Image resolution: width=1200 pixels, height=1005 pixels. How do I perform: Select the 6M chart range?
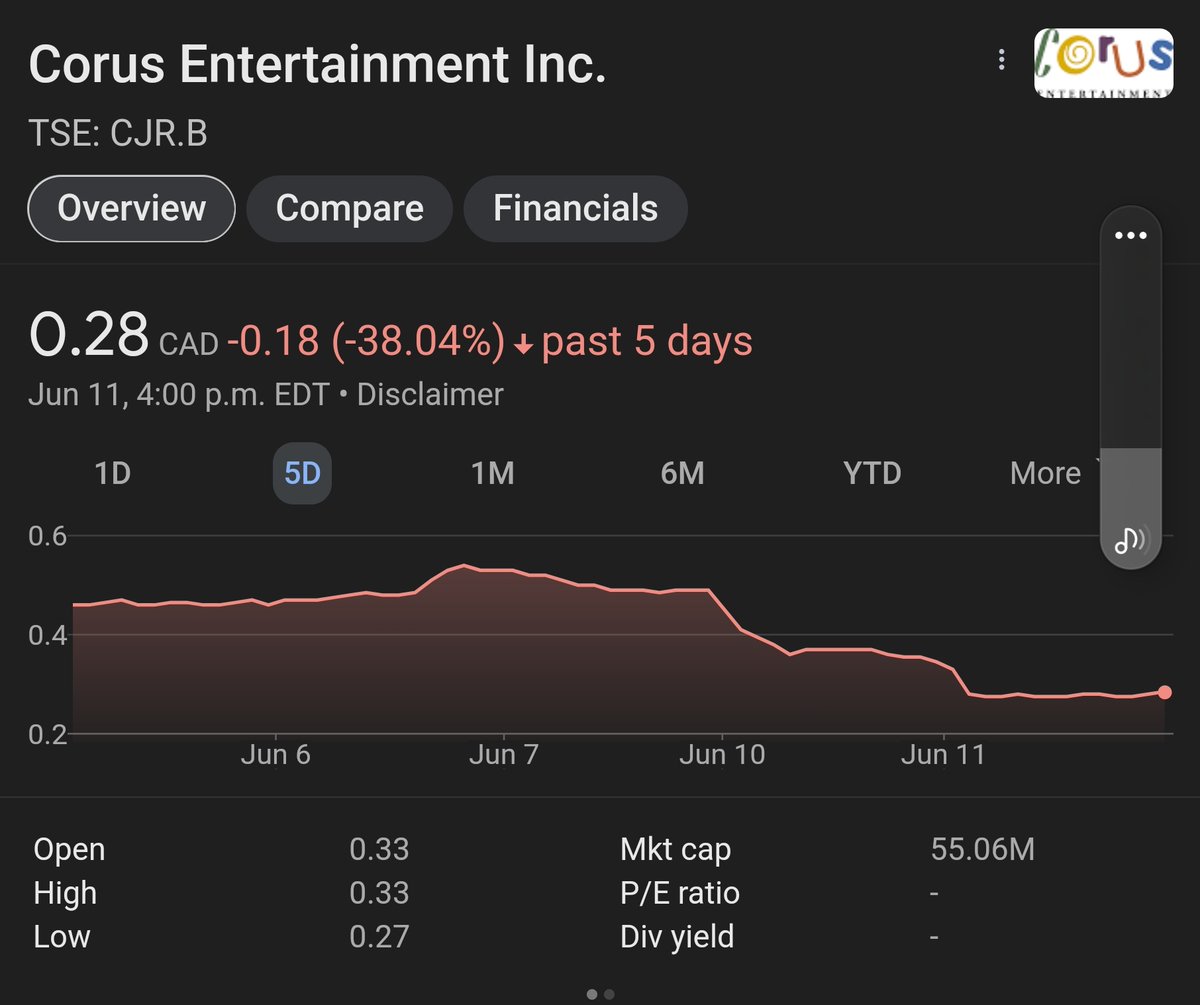pos(683,473)
